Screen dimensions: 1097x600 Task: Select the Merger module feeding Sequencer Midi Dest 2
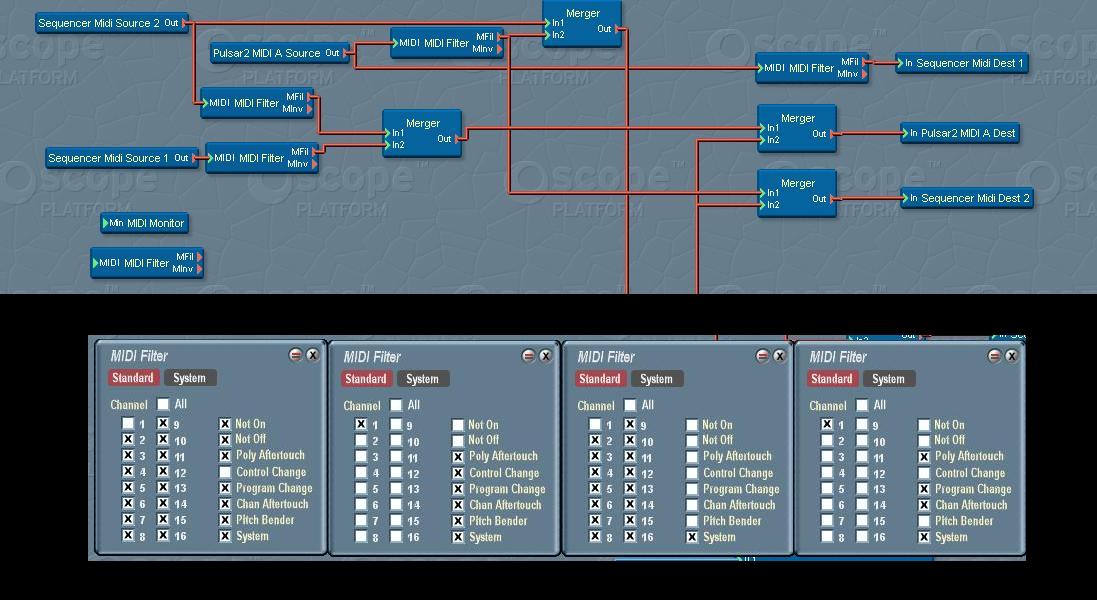tap(797, 193)
